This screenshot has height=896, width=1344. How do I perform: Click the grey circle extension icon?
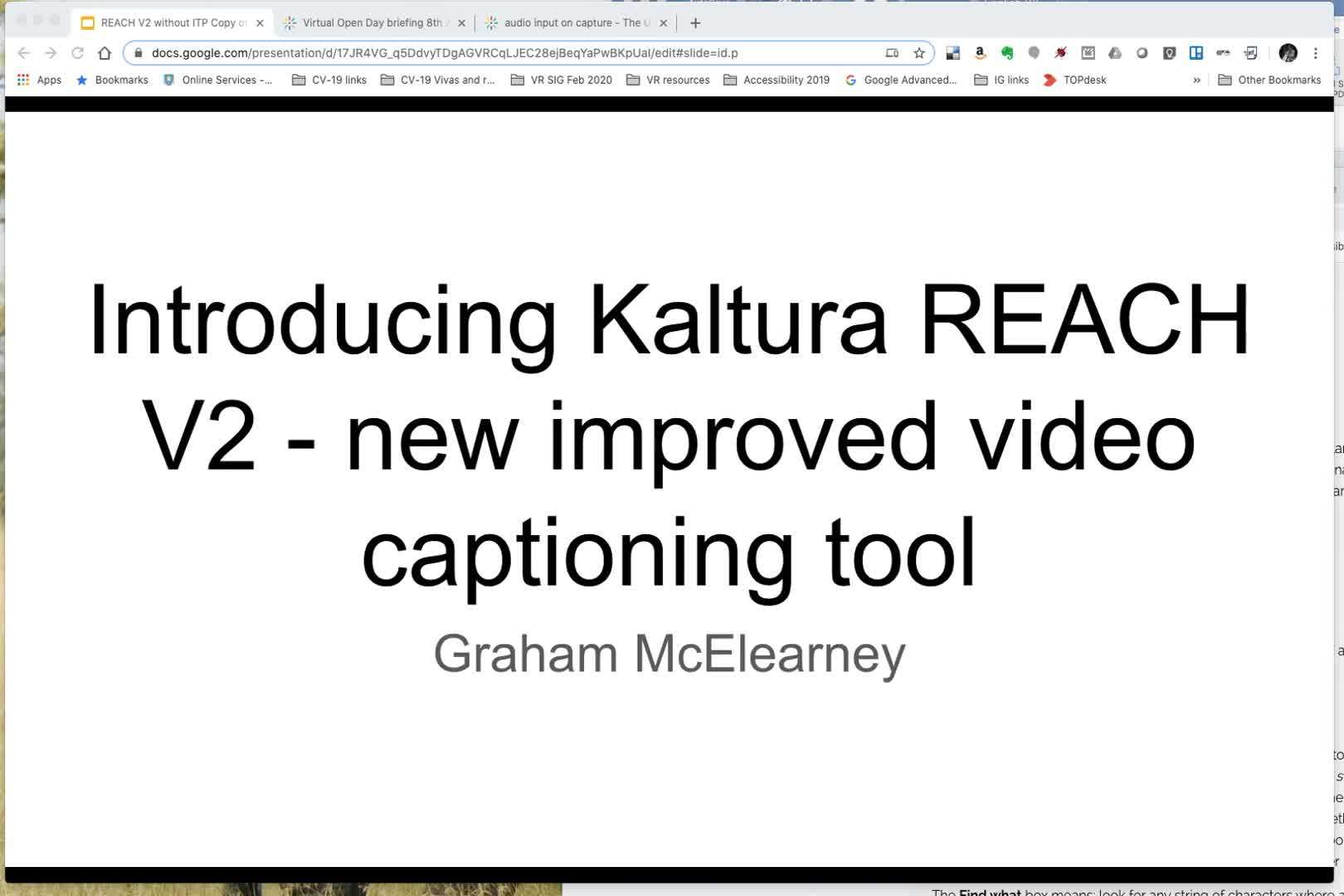coord(1142,53)
